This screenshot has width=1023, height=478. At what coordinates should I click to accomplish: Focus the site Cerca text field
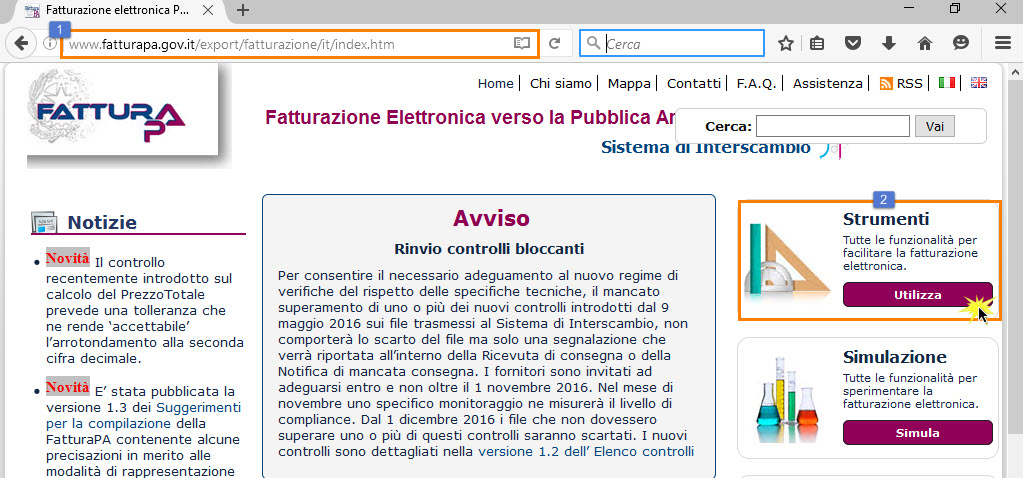[x=832, y=127]
